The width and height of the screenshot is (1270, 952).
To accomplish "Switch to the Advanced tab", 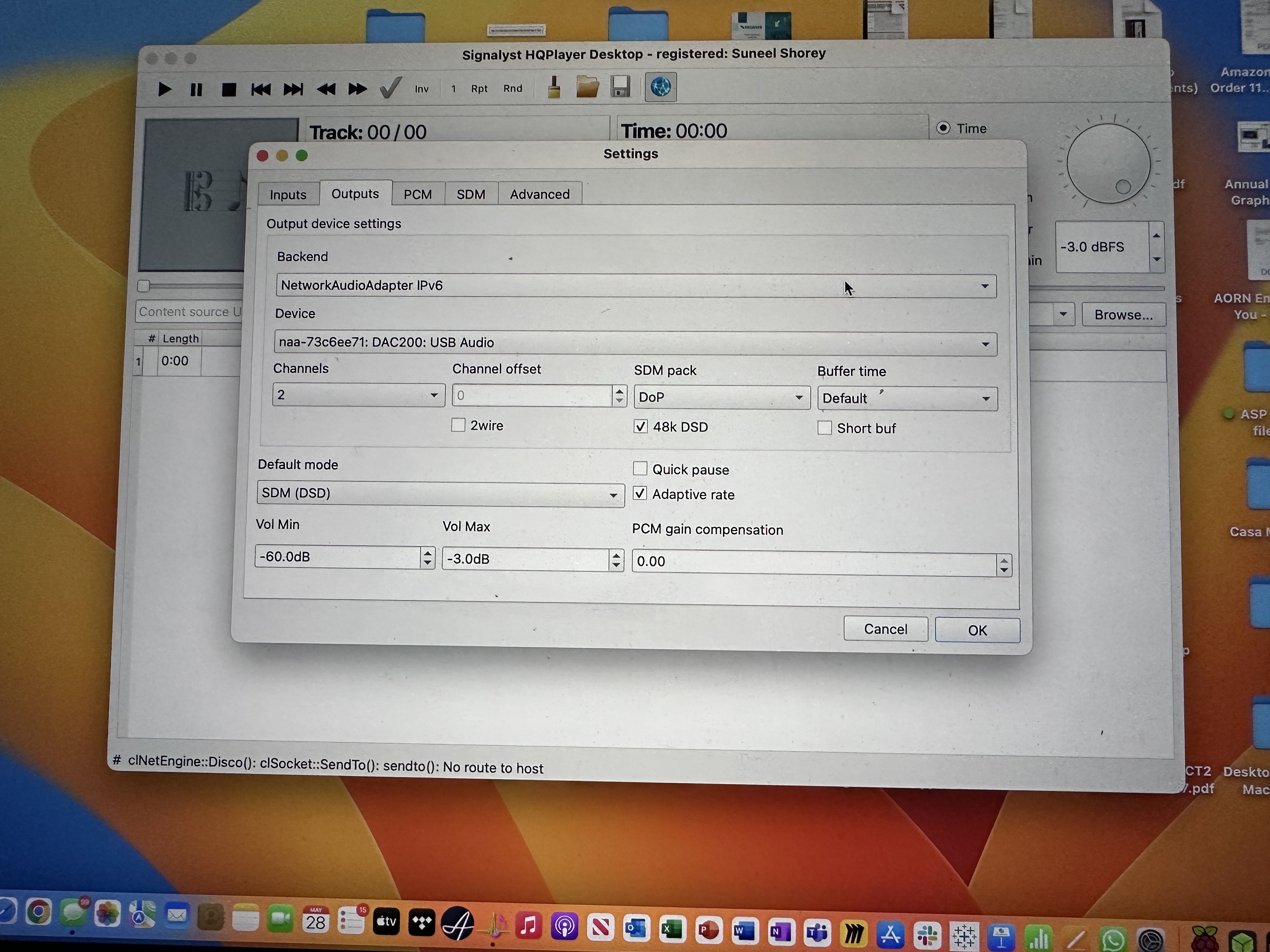I will coord(540,194).
